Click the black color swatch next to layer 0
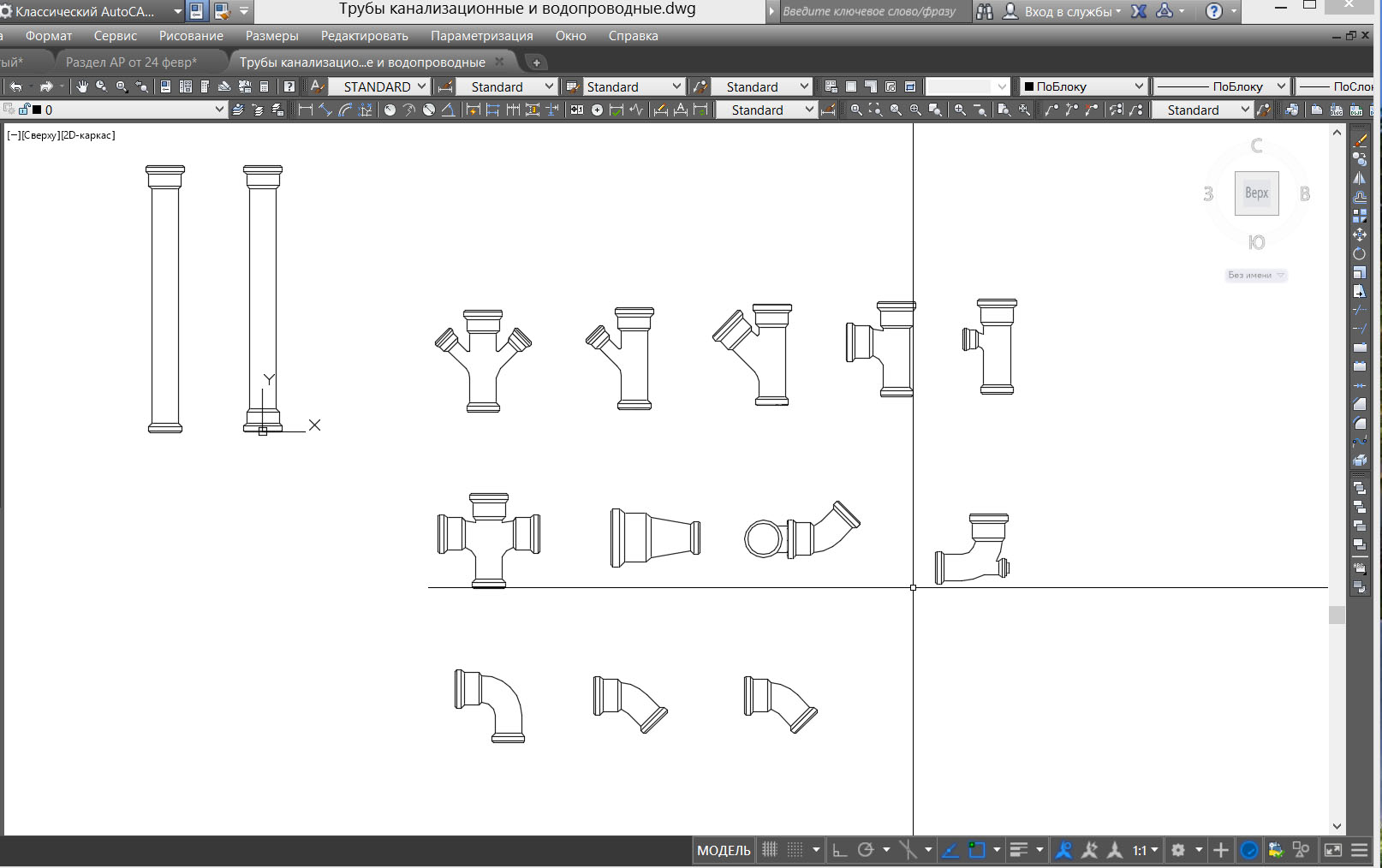Viewport: 1382px width, 868px height. click(37, 110)
